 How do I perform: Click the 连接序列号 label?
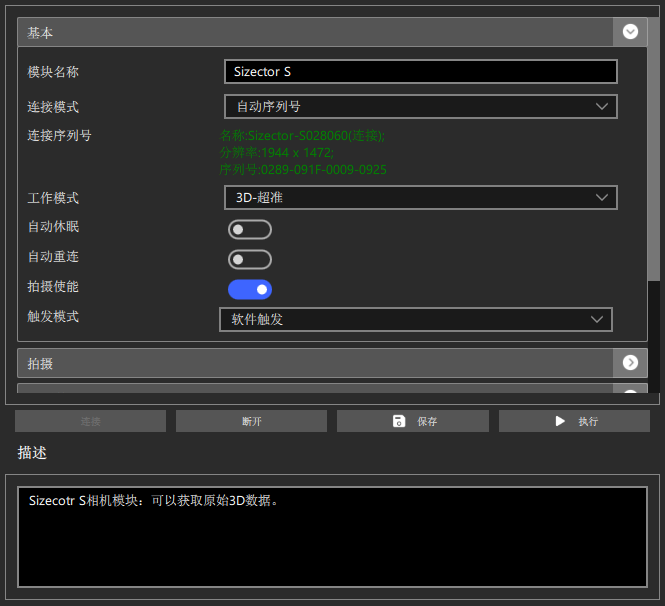click(59, 136)
